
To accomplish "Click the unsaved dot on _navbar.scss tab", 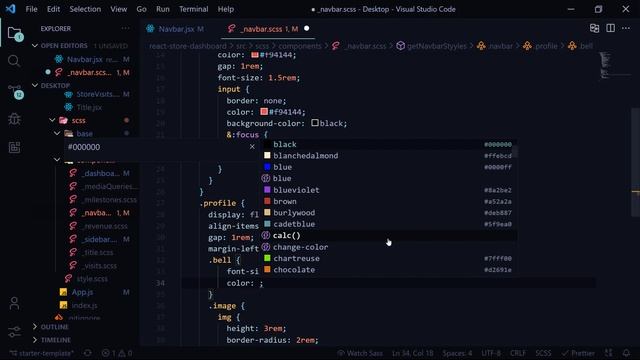I will [307, 29].
